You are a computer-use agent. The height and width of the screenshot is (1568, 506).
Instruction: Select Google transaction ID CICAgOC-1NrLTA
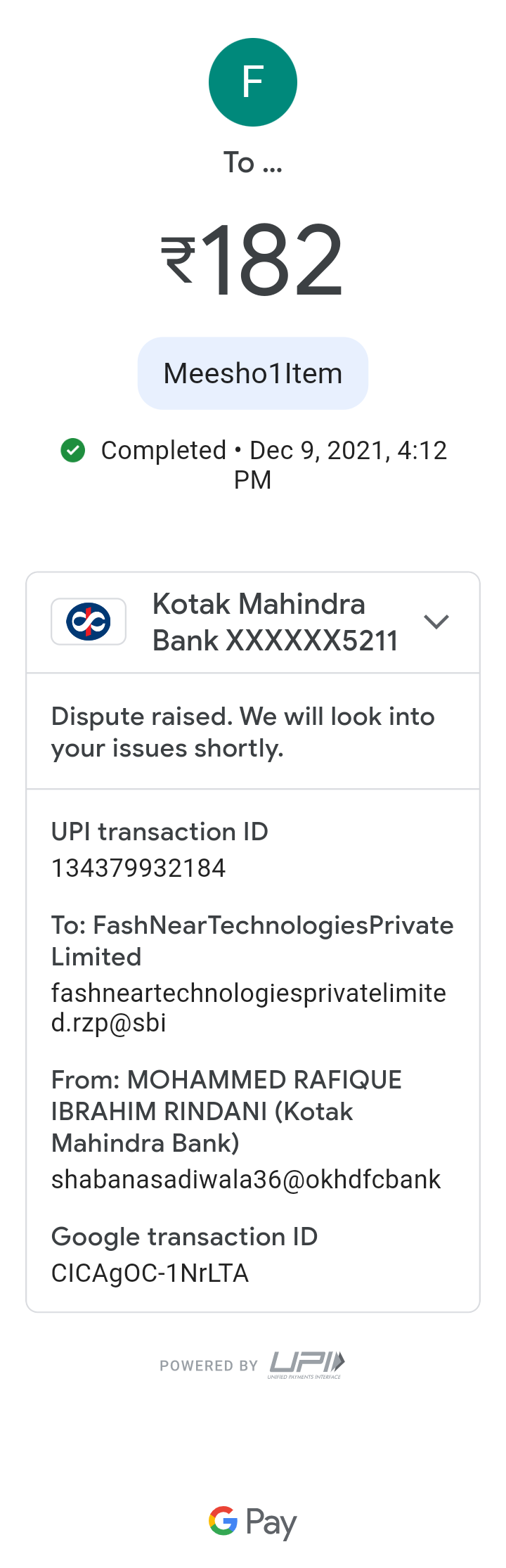pos(150,1273)
